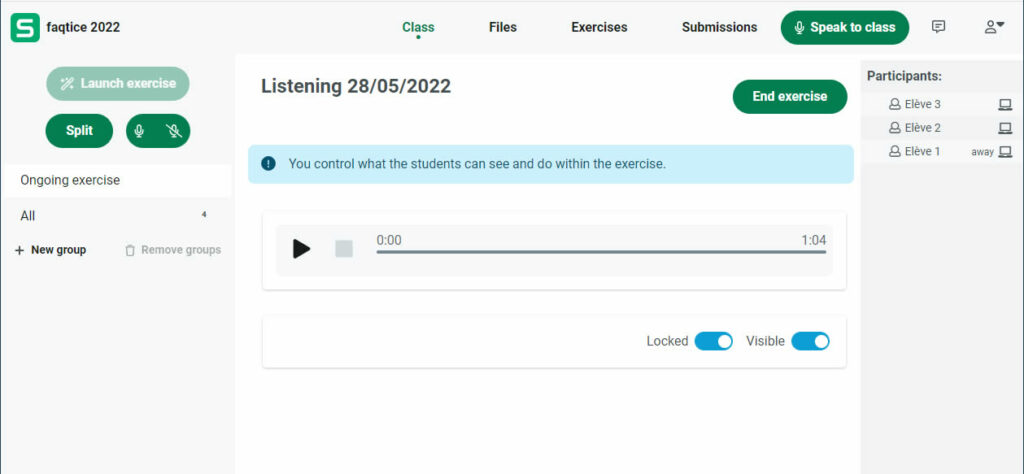Screen dimensions: 1024x474
Task: Switch to the Files tab
Action: tap(503, 27)
